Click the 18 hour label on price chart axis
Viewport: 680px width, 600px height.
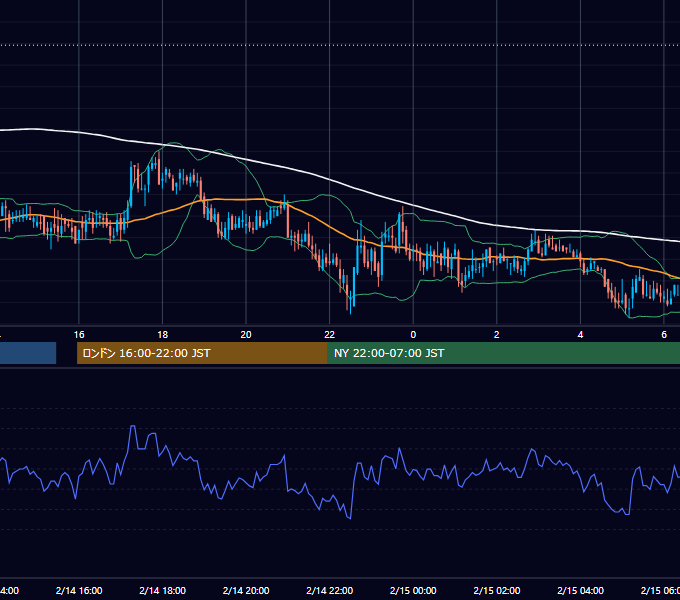[163, 335]
